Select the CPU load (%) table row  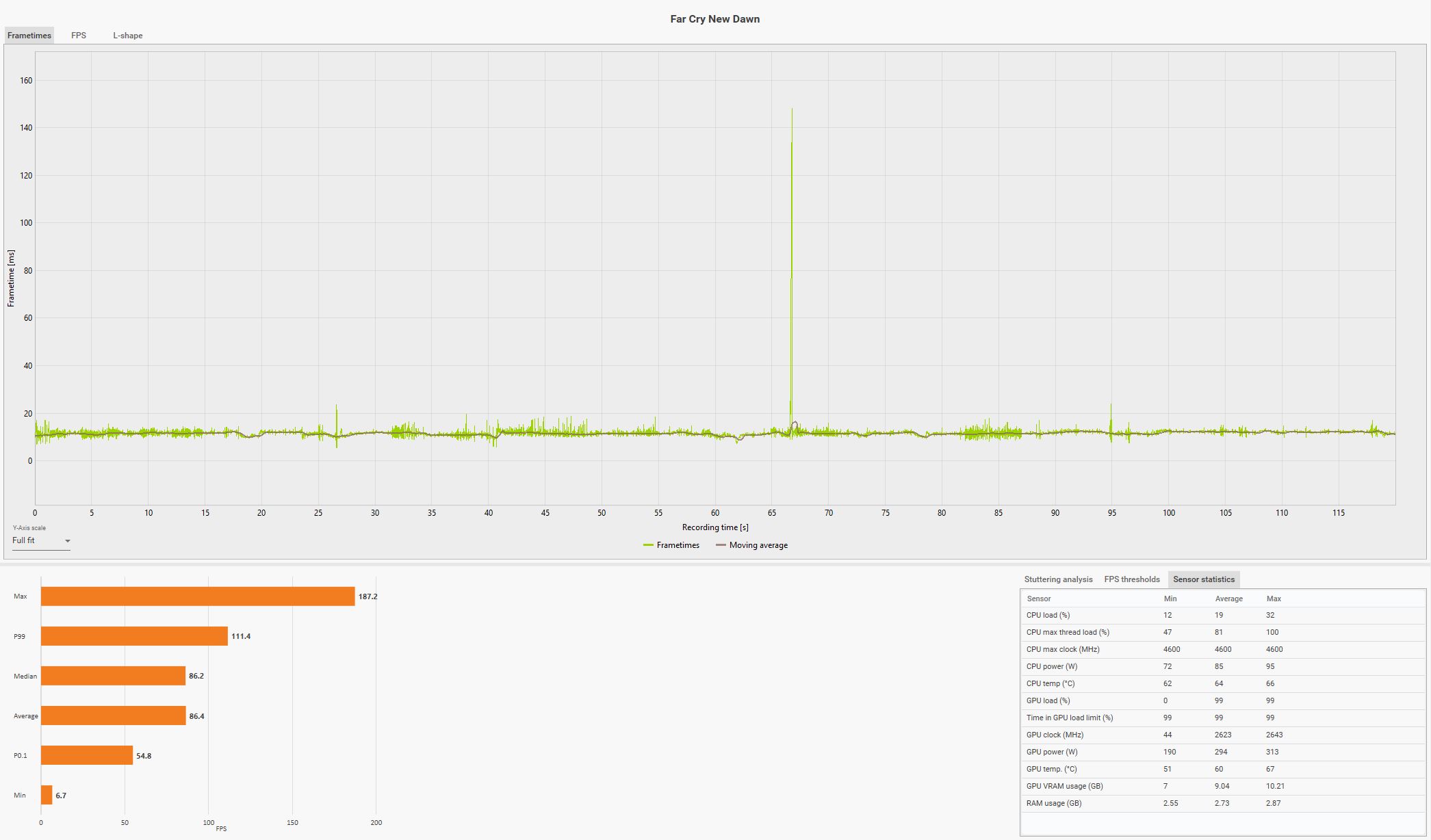[x=1048, y=615]
